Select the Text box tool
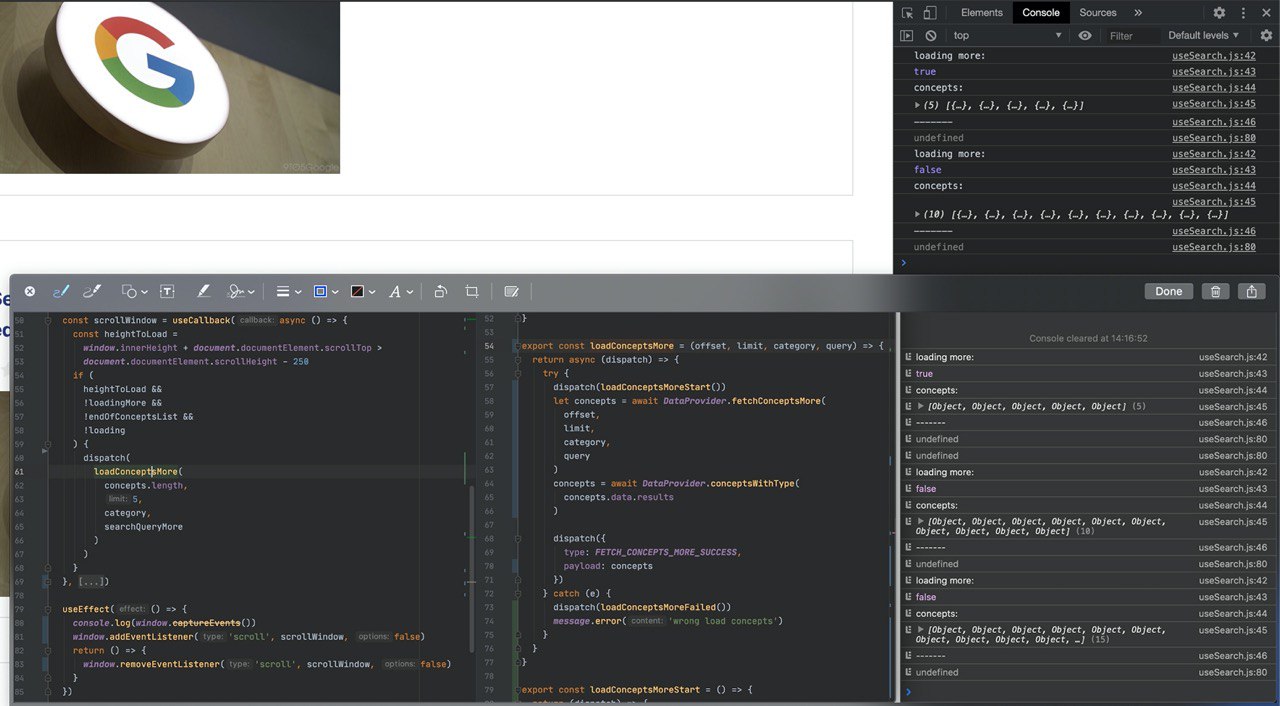The image size is (1280, 706). click(167, 291)
